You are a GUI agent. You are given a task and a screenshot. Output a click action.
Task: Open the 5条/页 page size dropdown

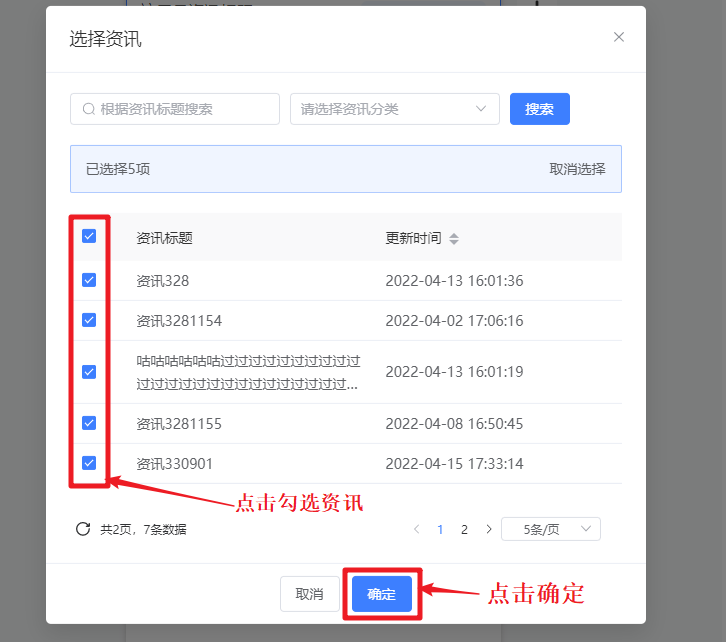pyautogui.click(x=551, y=529)
